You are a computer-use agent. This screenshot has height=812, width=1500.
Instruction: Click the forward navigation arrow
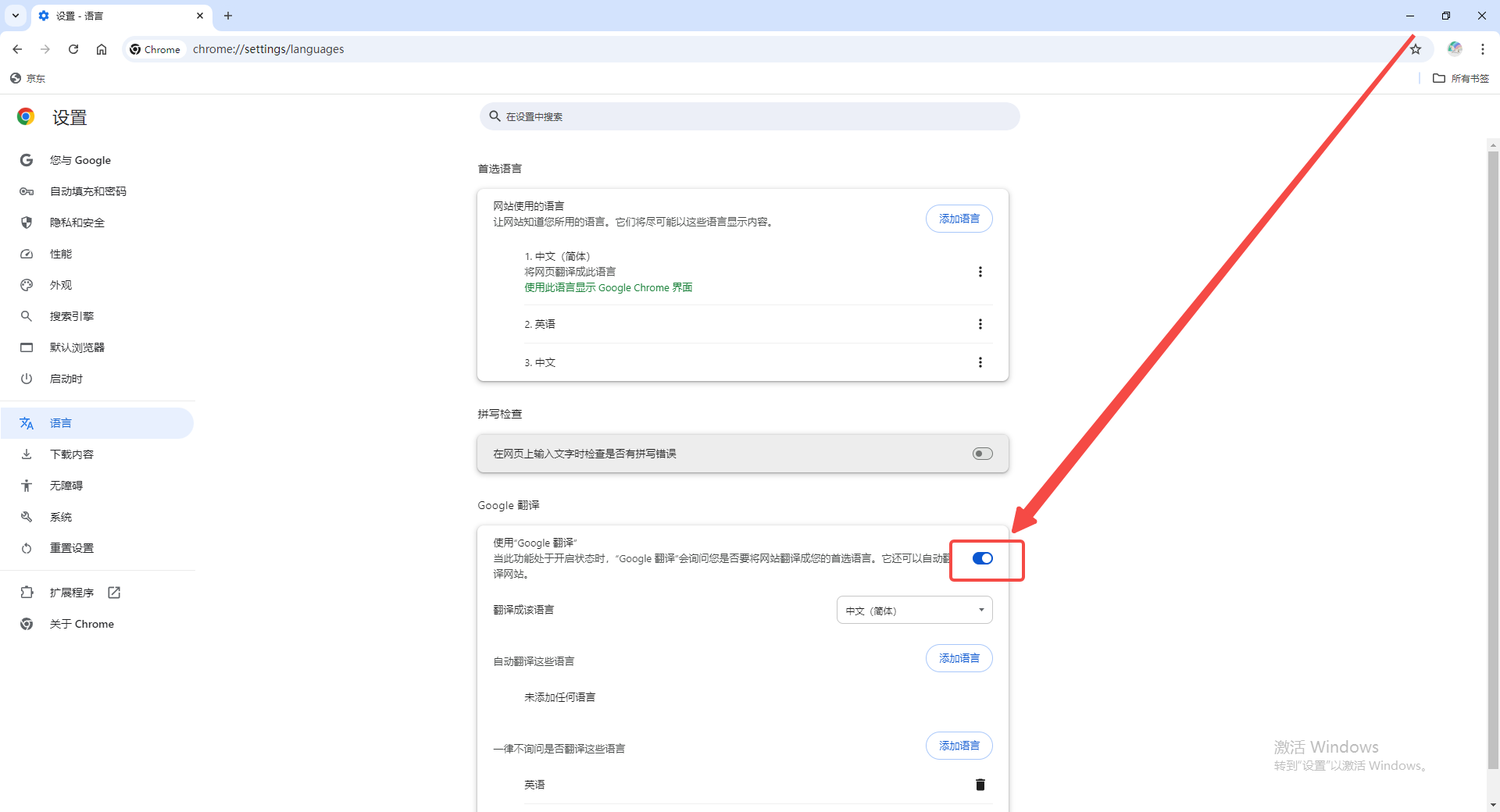pos(45,49)
